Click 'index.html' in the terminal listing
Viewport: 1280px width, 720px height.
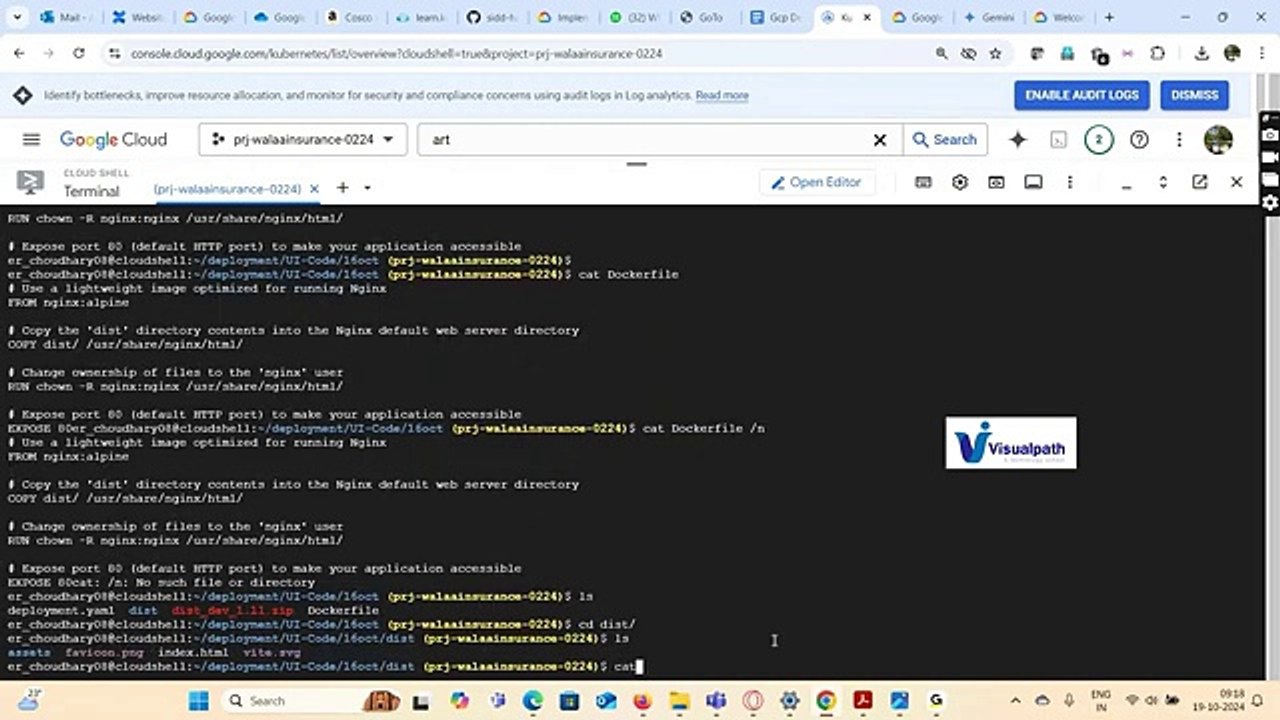193,652
